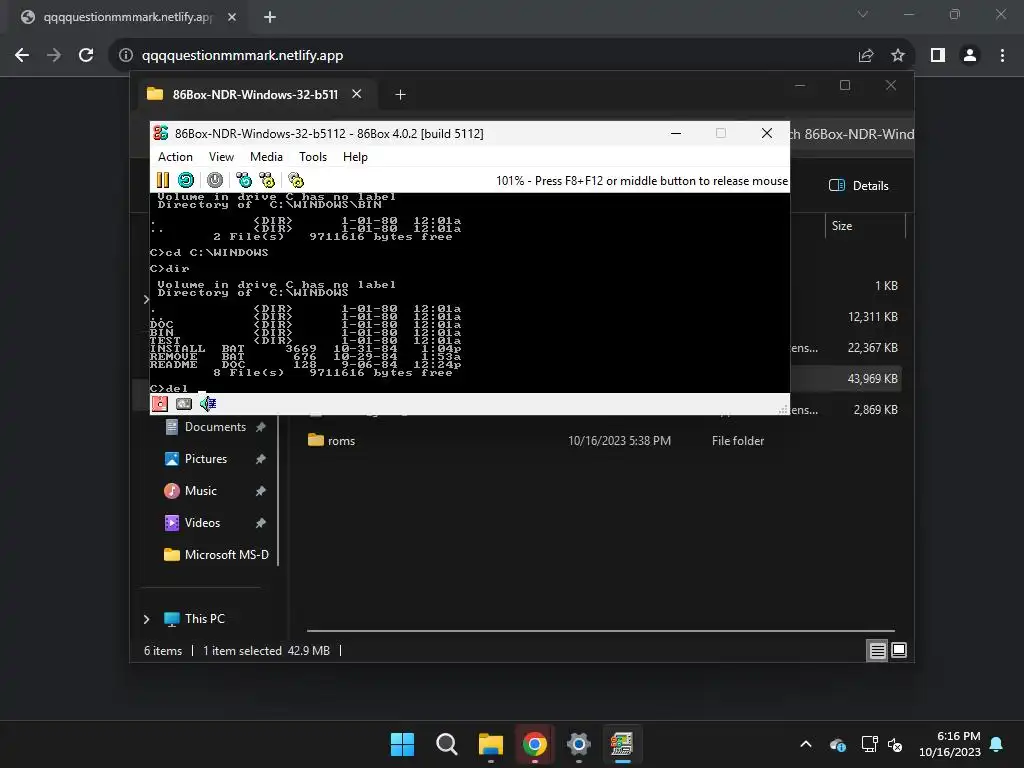Bookmark this tab with the star
This screenshot has height=768, width=1024.
[x=898, y=56]
